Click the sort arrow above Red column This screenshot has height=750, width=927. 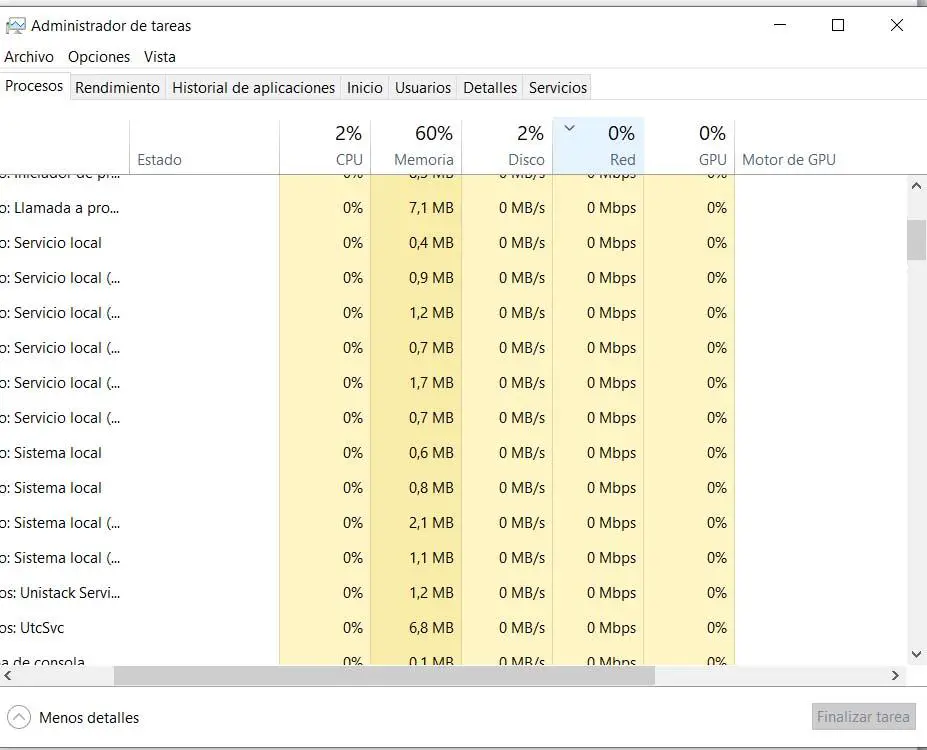coord(569,128)
